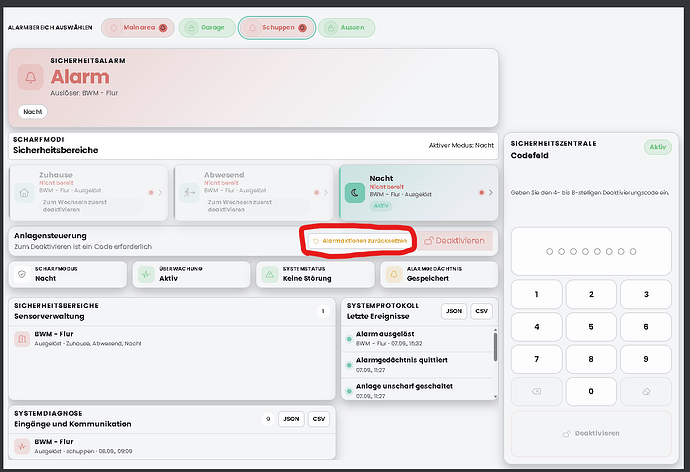The width and height of the screenshot is (690, 472).
Task: Open the Abwesend arming mode card
Action: (x=253, y=193)
